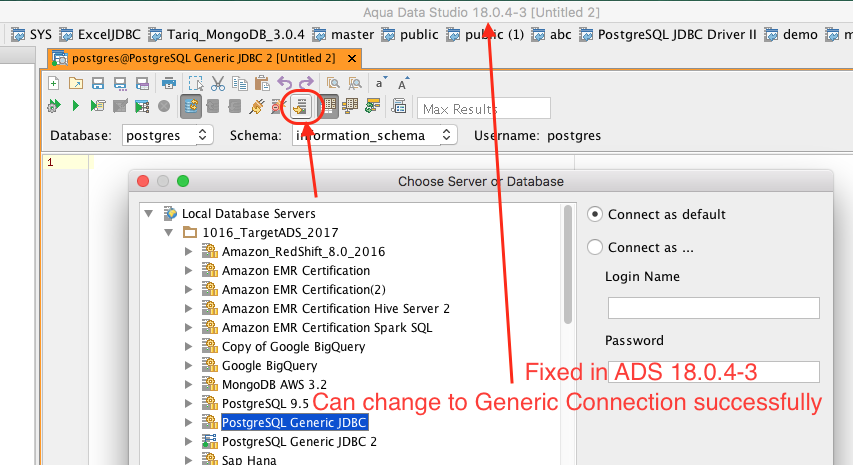Viewport: 853px width, 465px height.
Task: Click the Max Results input field
Action: point(484,108)
